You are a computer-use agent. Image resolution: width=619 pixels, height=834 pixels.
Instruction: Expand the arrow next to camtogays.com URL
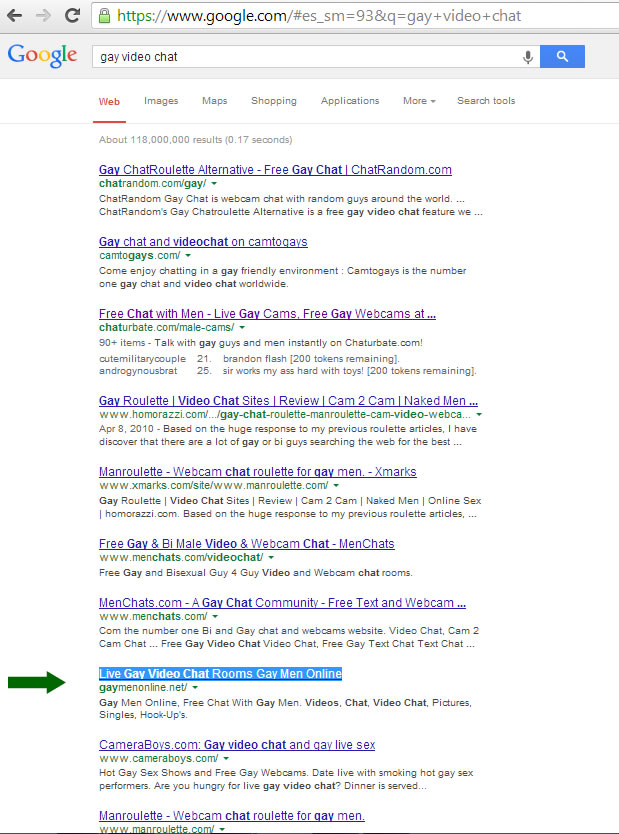[x=188, y=256]
